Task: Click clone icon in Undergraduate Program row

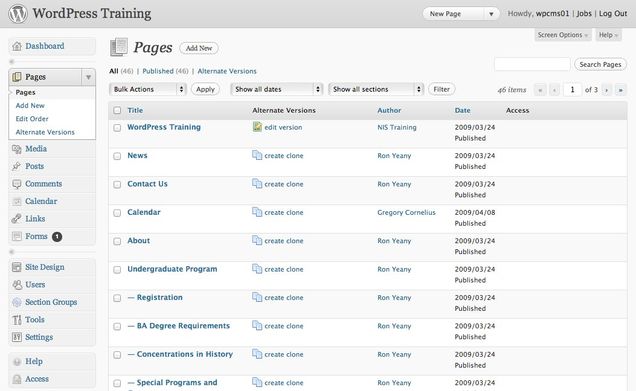Action: point(257,269)
